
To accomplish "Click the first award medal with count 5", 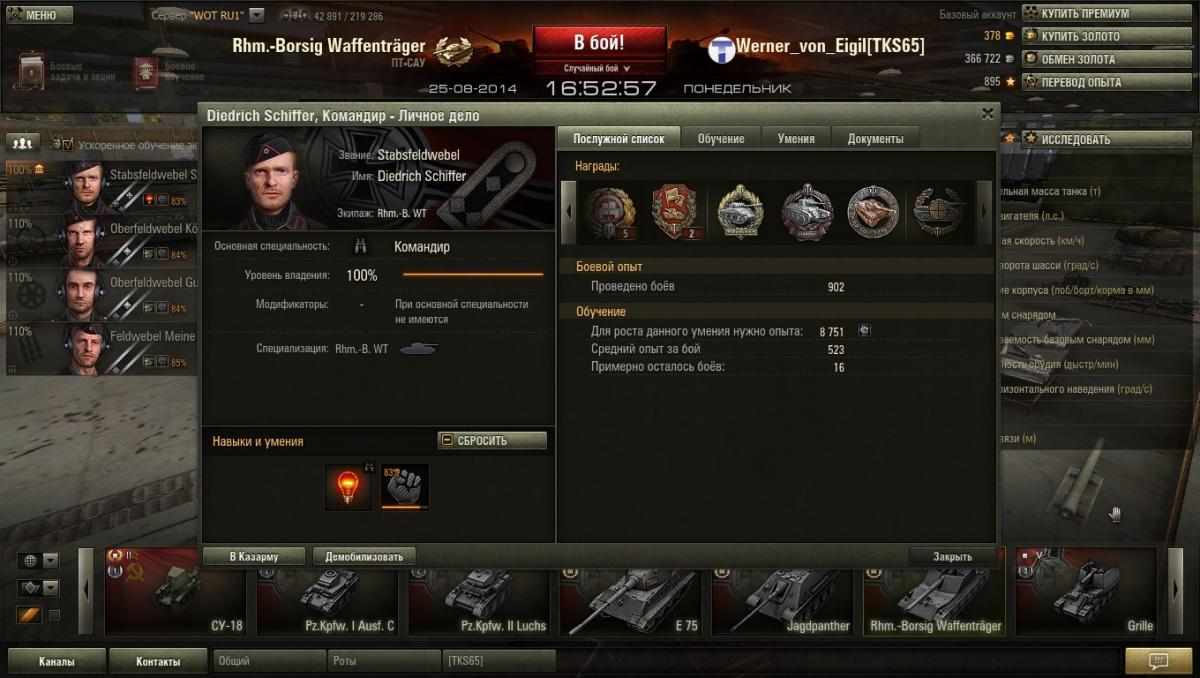I will [x=610, y=212].
